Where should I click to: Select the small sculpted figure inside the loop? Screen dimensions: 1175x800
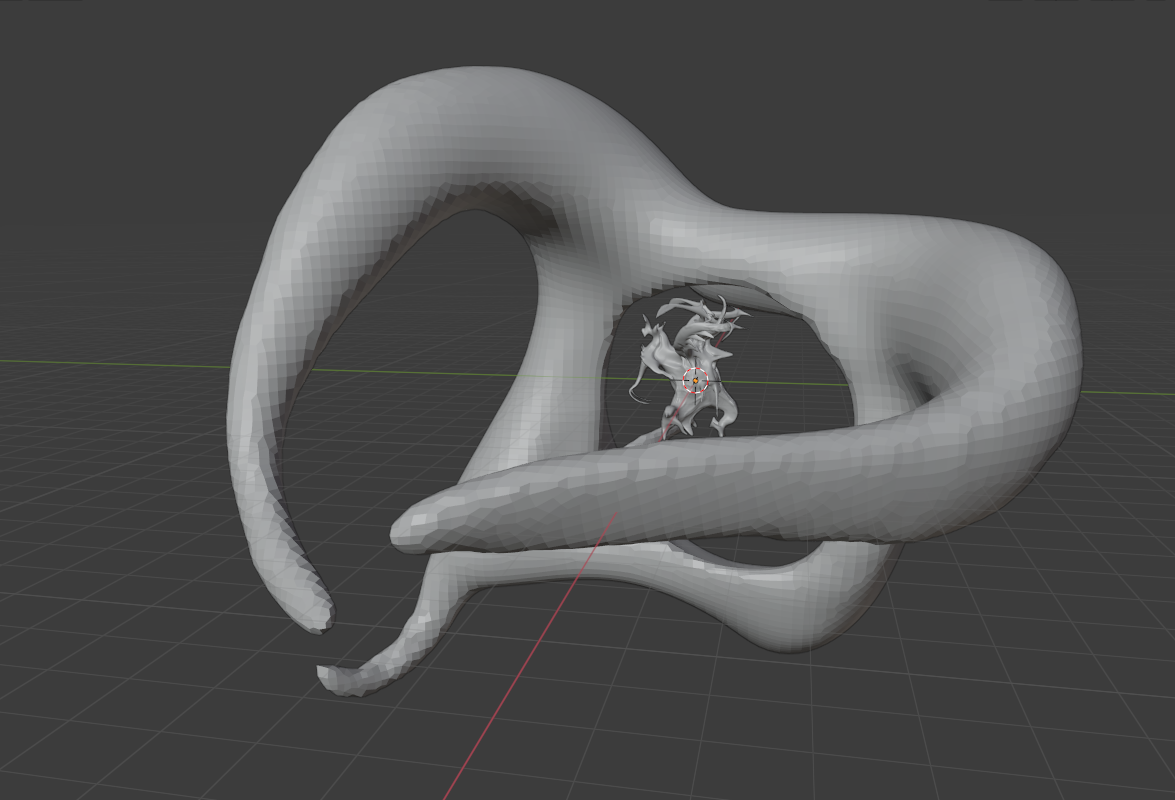[x=688, y=367]
